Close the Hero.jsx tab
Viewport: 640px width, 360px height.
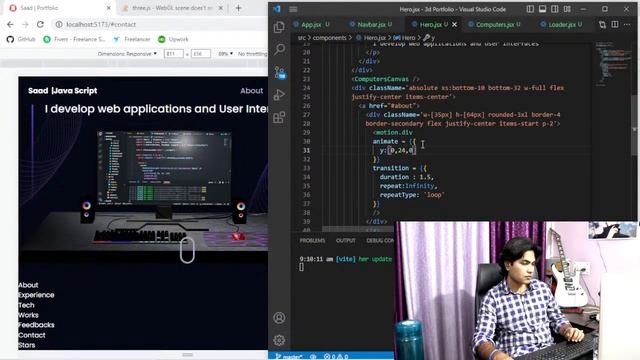455,24
